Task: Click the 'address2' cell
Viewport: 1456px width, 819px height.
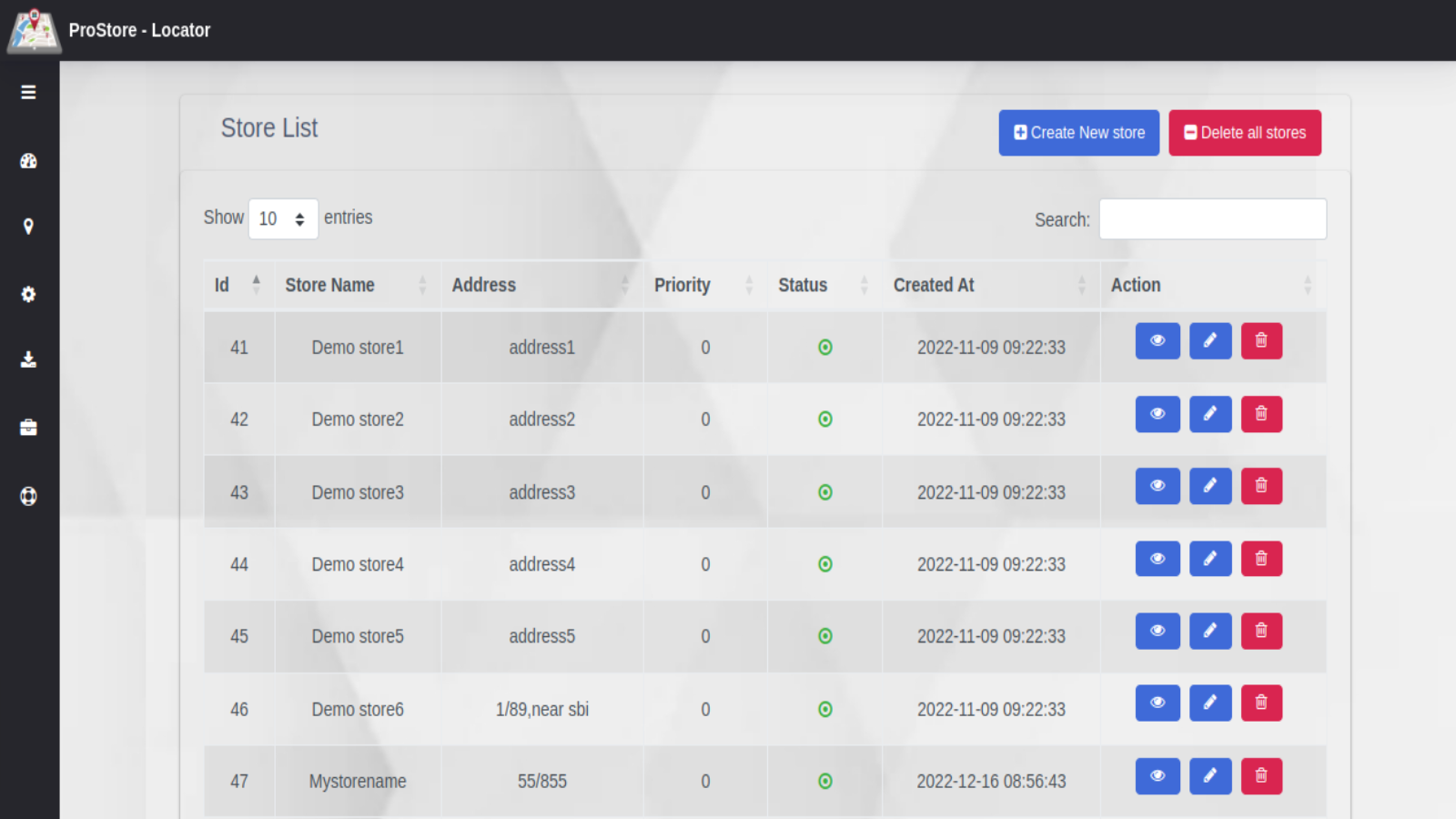Action: click(542, 420)
